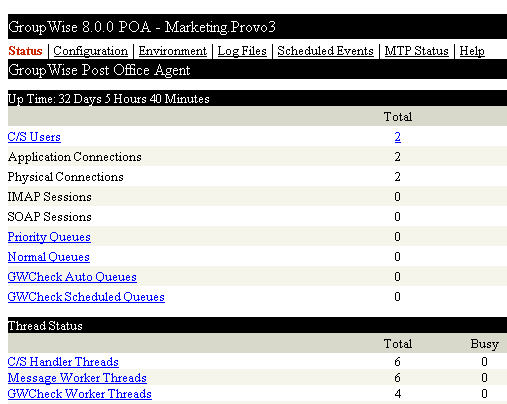Click the Total header in Thread Status

pos(398,344)
